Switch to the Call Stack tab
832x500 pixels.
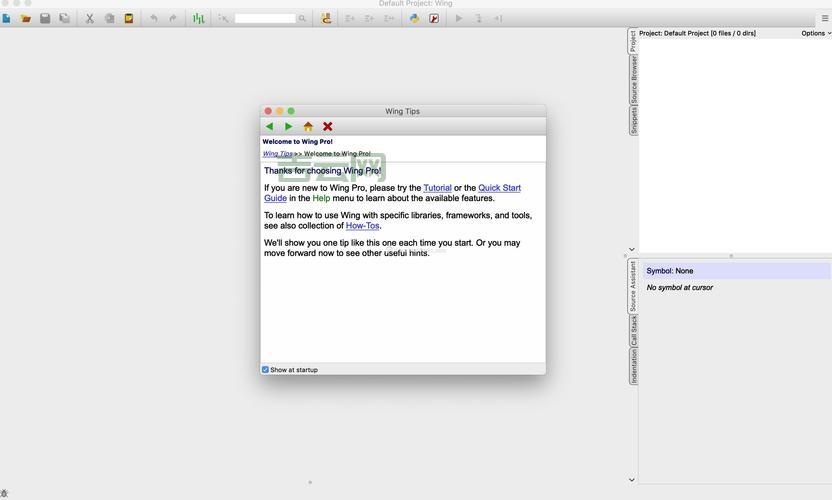pos(634,331)
